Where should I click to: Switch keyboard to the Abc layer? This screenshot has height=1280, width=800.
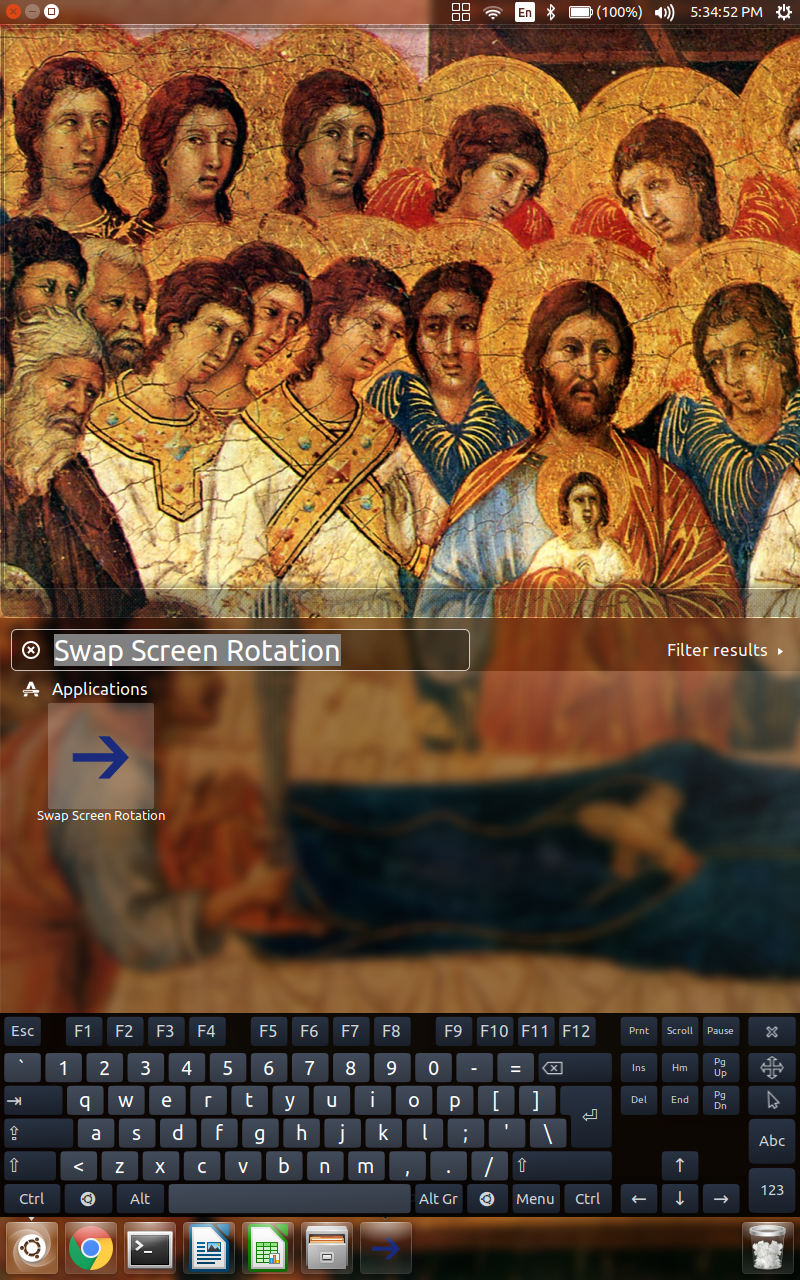click(x=772, y=1141)
